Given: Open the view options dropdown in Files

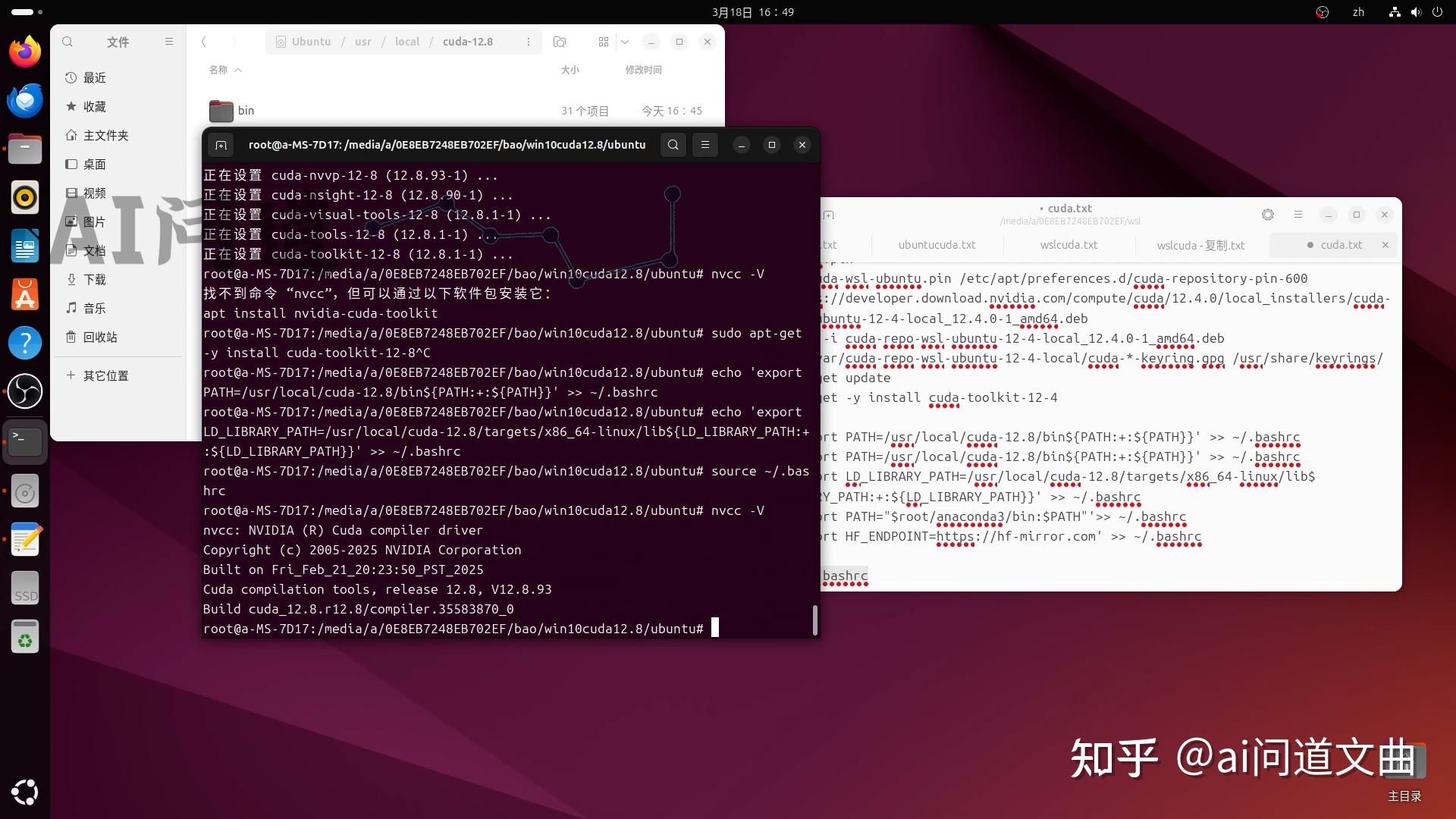Looking at the screenshot, I should [624, 42].
